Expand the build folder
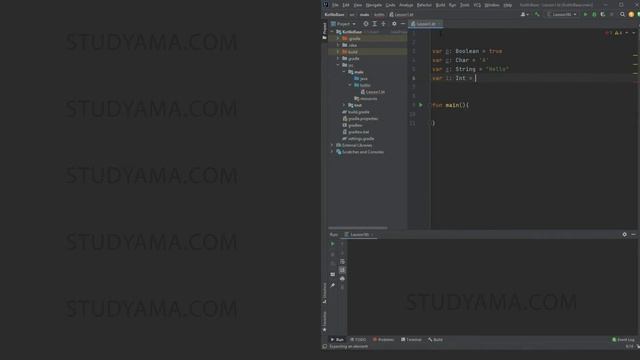Image resolution: width=640 pixels, height=360 pixels. pyautogui.click(x=338, y=52)
